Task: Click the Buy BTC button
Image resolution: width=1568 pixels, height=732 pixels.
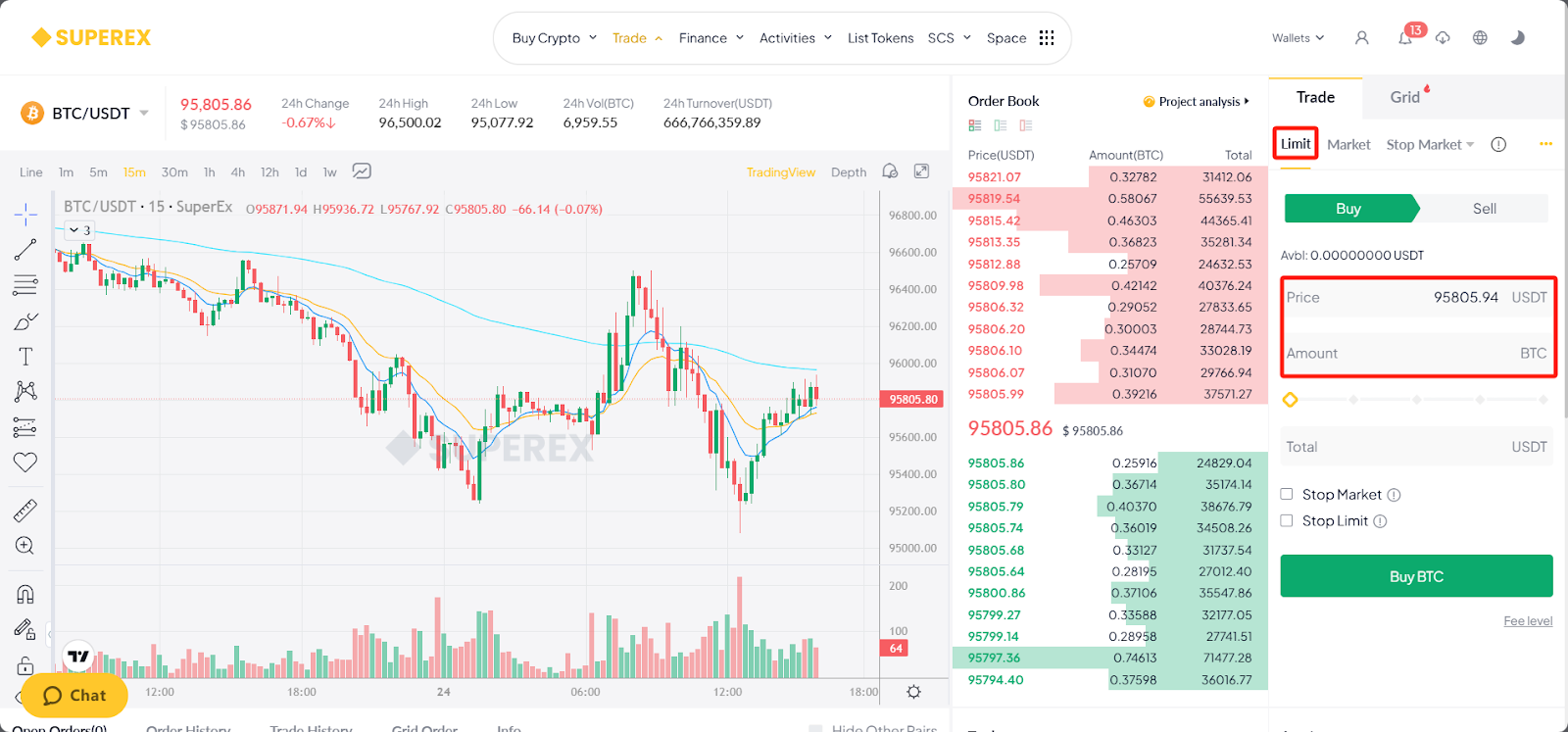Action: pos(1416,576)
